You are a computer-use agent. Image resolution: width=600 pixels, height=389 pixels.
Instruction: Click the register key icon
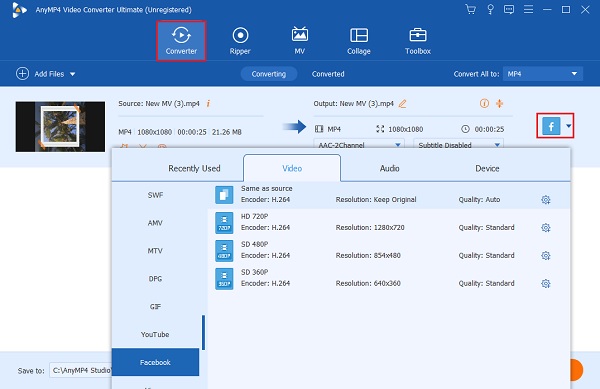click(490, 9)
